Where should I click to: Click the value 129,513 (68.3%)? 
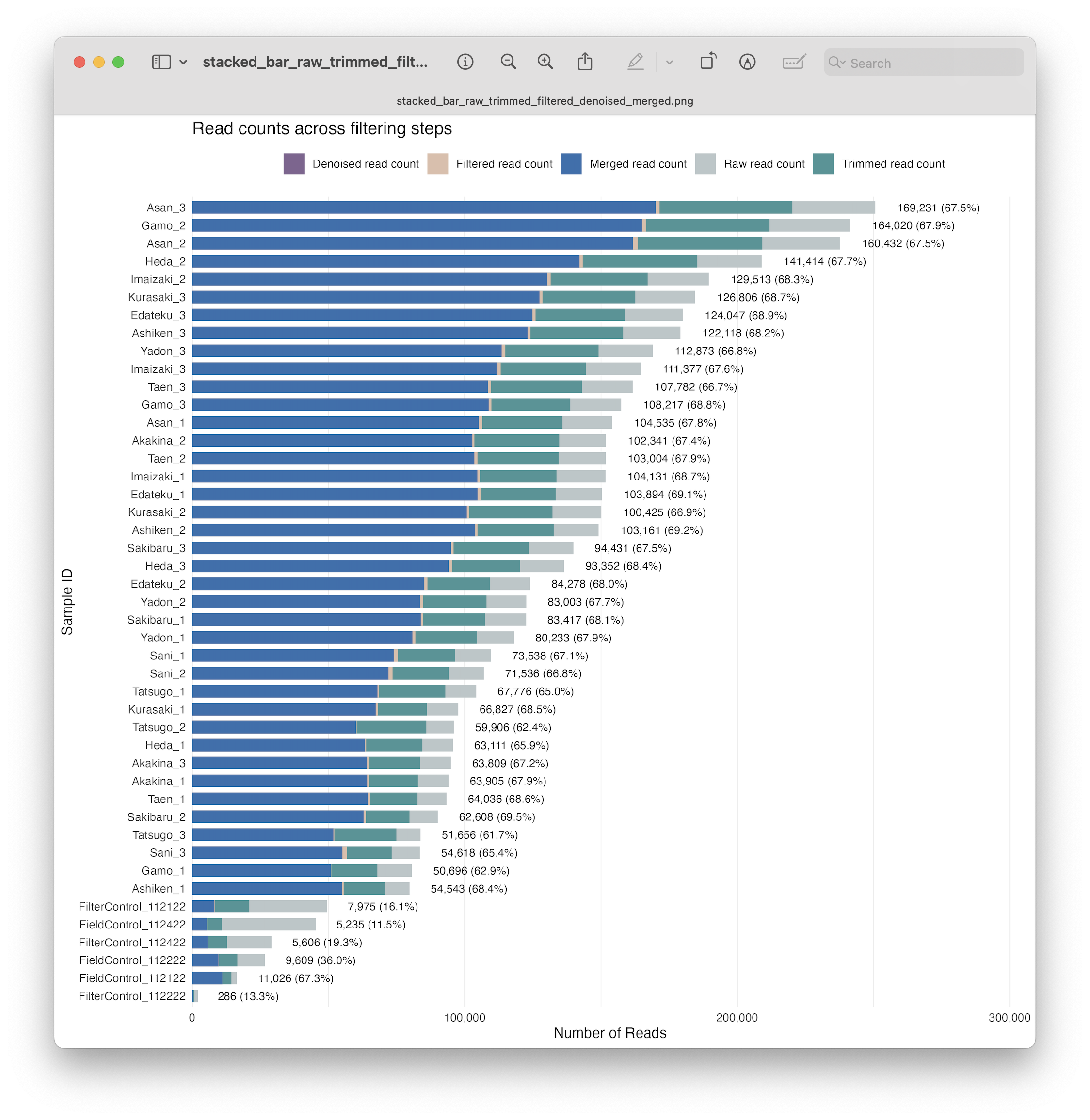pyautogui.click(x=772, y=279)
